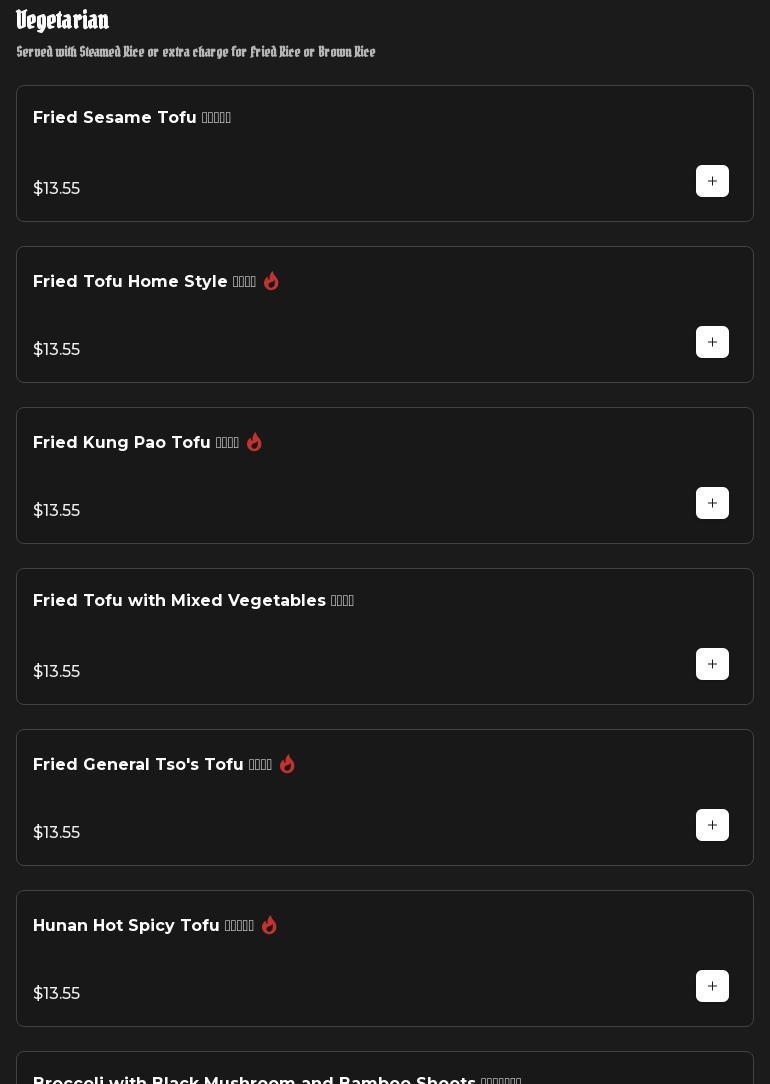
Task: Open Fried Tofu with Mixed Vegetables title
Action: 179,601
